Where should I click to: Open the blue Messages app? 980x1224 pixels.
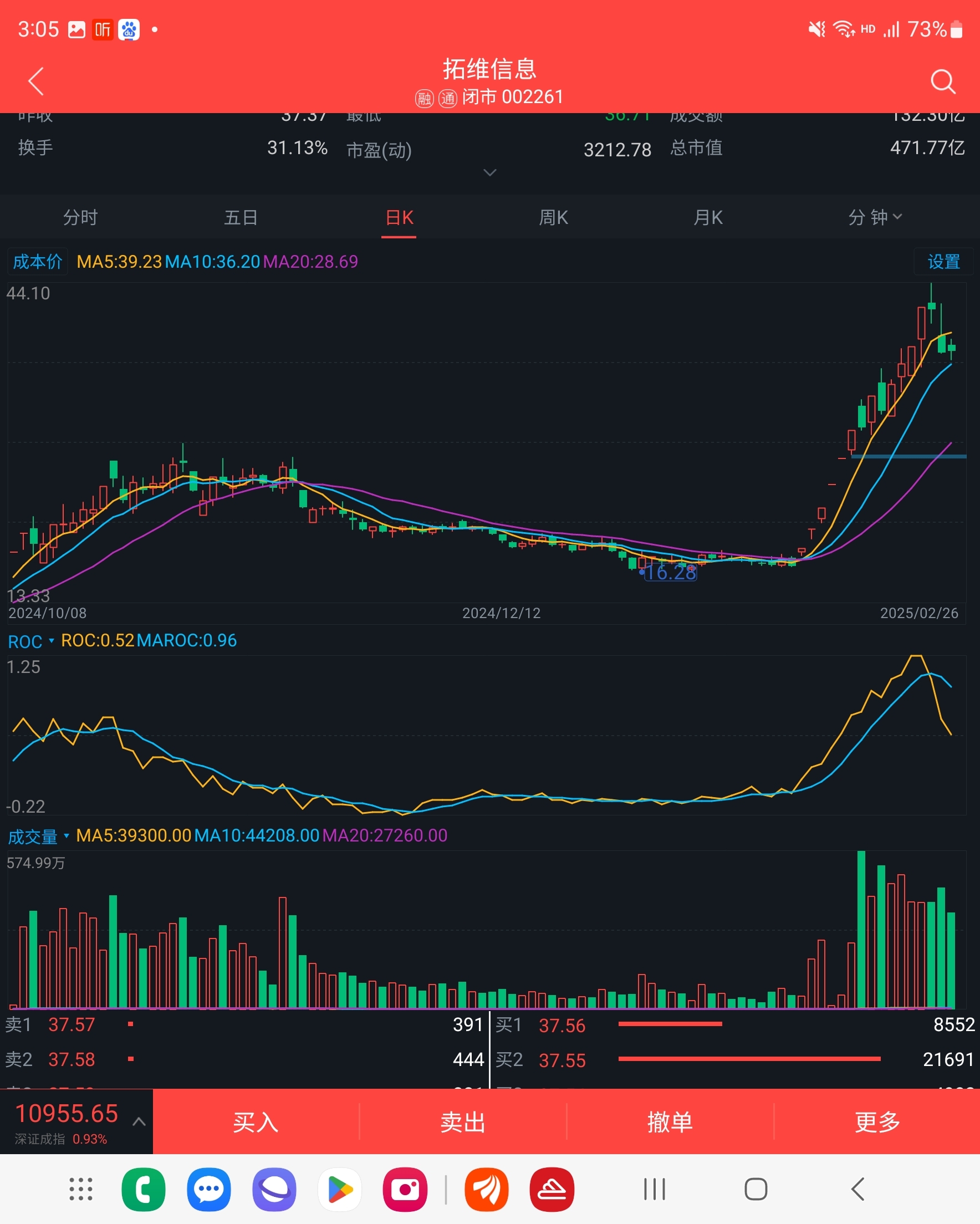click(209, 1190)
